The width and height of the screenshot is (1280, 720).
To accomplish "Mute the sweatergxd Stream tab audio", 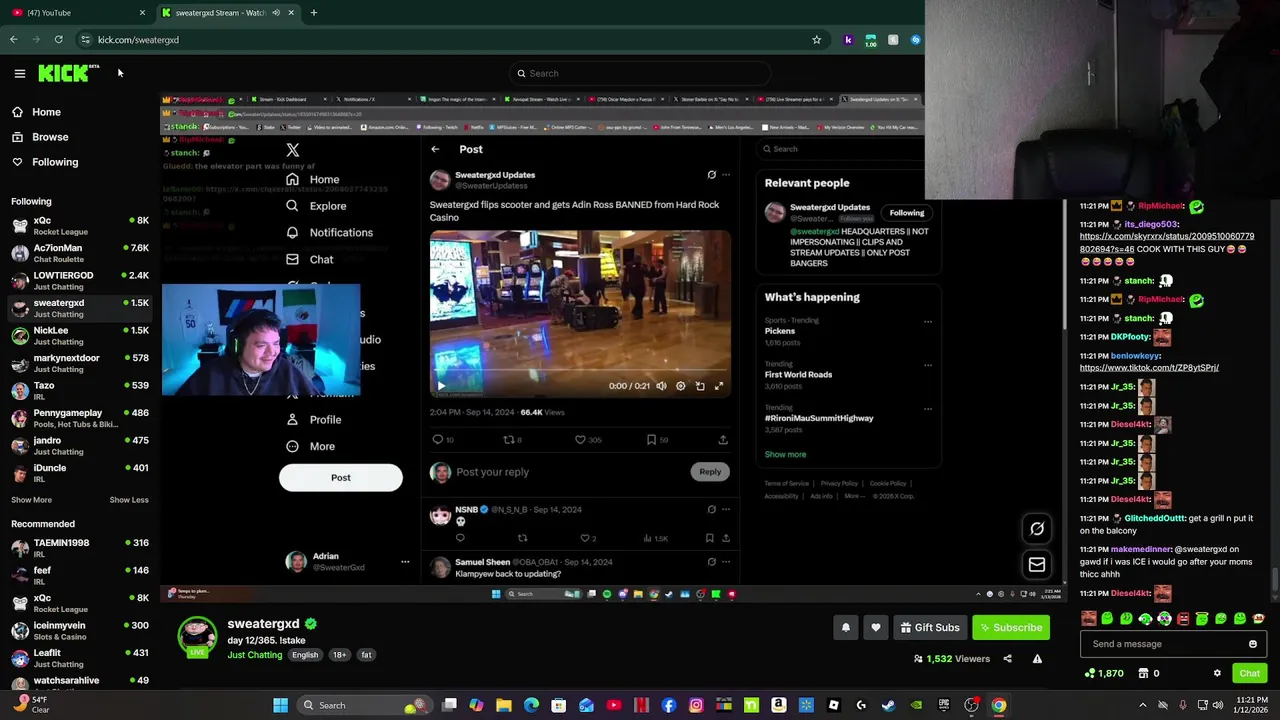I will coord(276,13).
